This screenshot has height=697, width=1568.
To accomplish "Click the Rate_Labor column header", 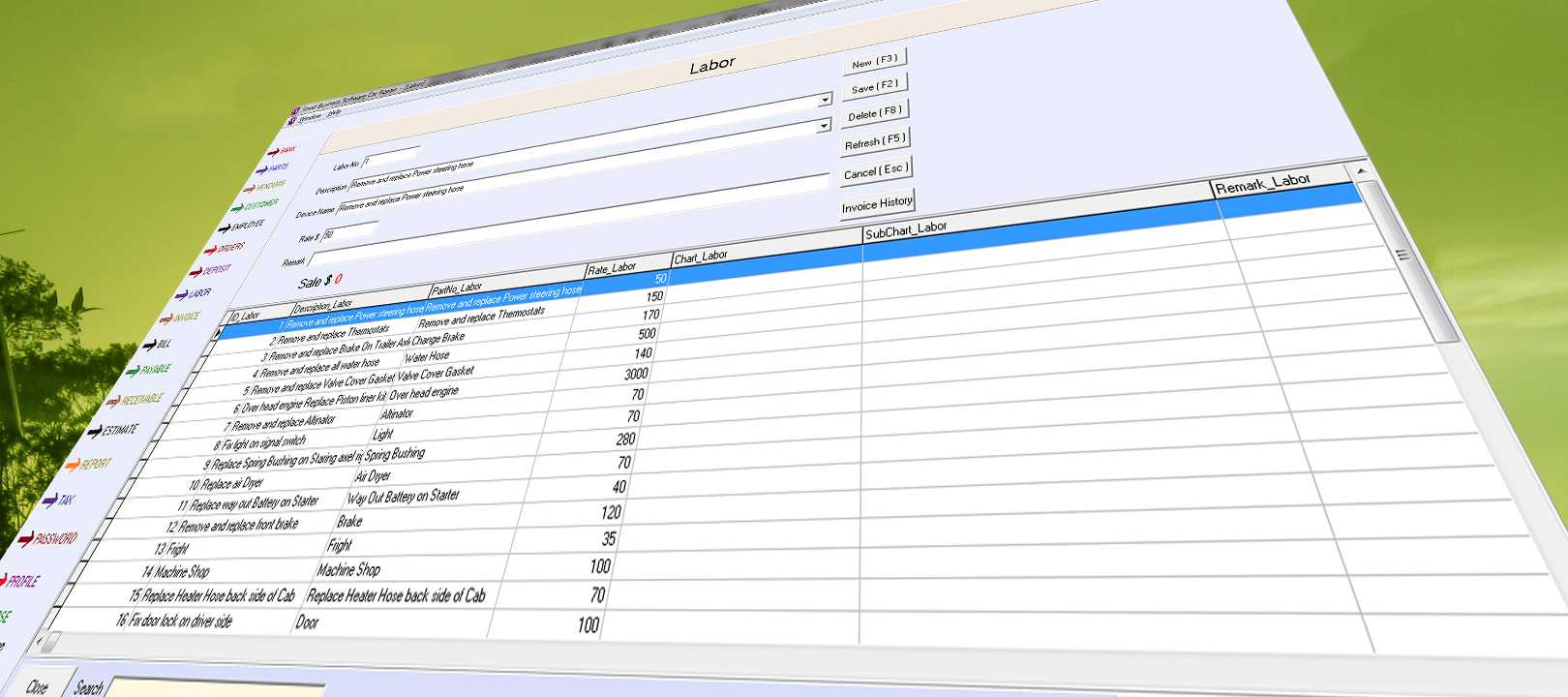I will click(612, 268).
